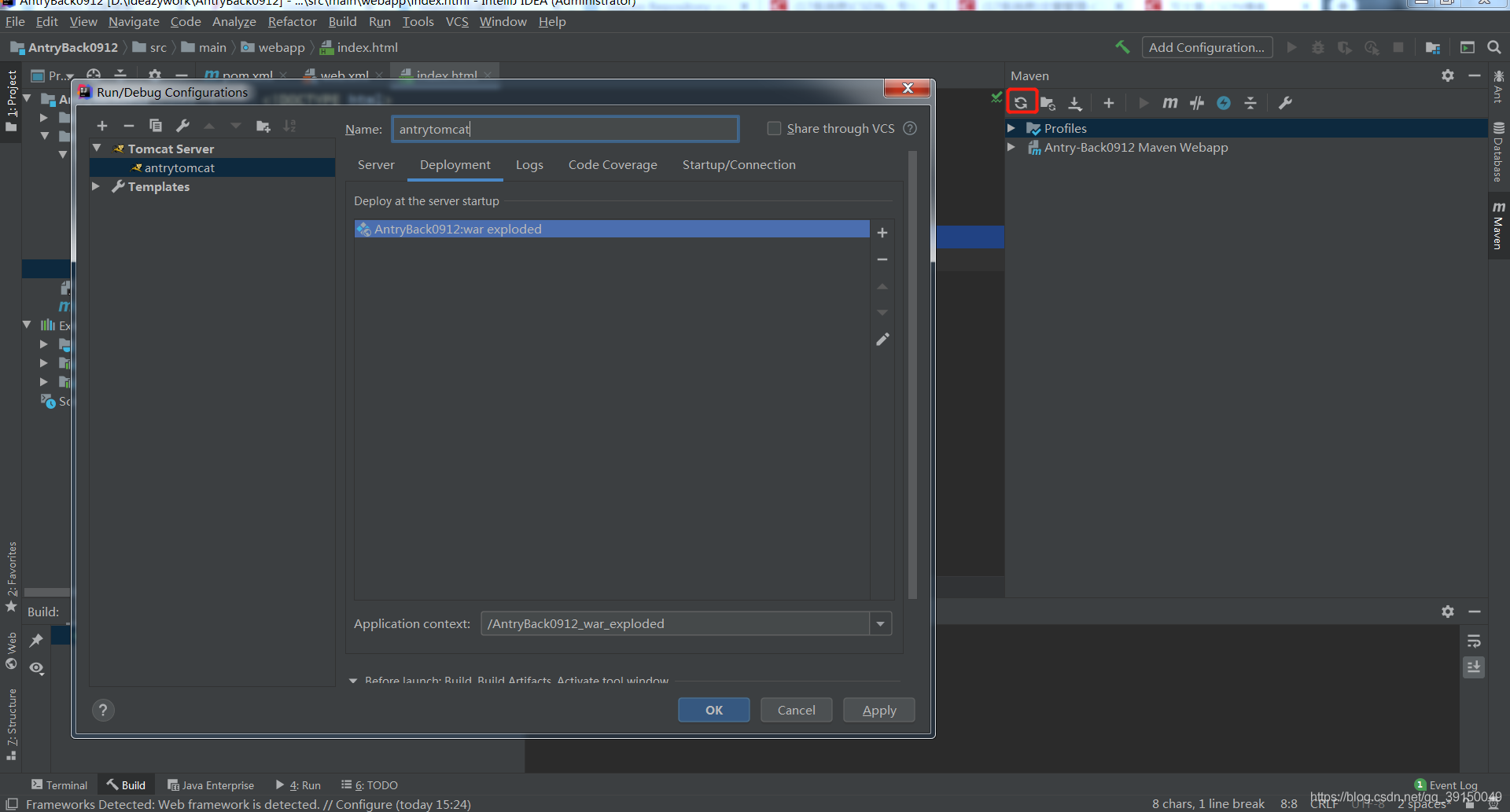Click the help question mark button in dialog
The height and width of the screenshot is (812, 1510).
[103, 711]
